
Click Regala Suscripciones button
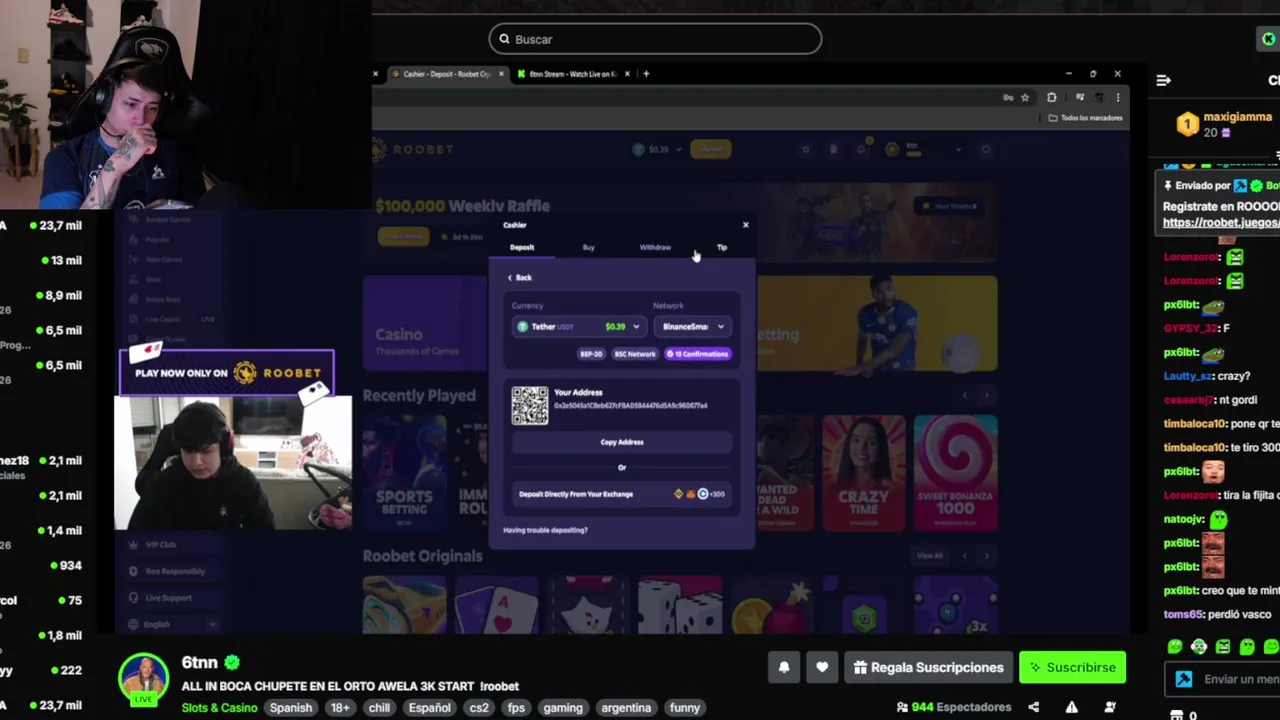(928, 667)
